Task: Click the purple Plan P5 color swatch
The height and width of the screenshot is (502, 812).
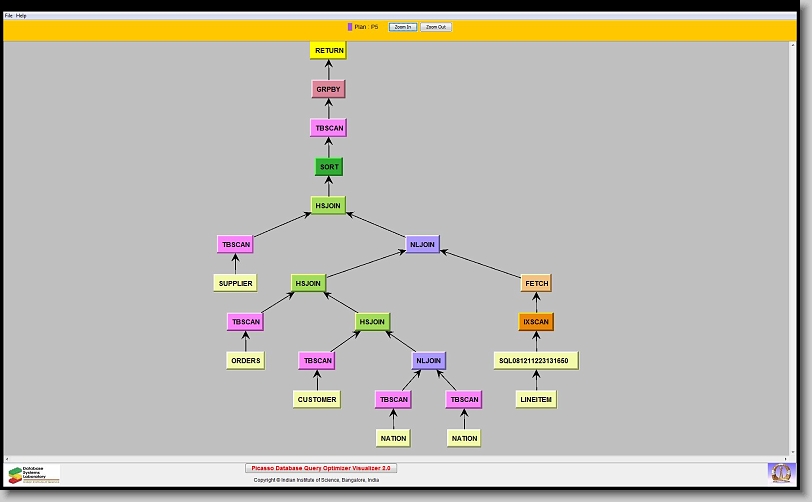Action: tap(350, 27)
